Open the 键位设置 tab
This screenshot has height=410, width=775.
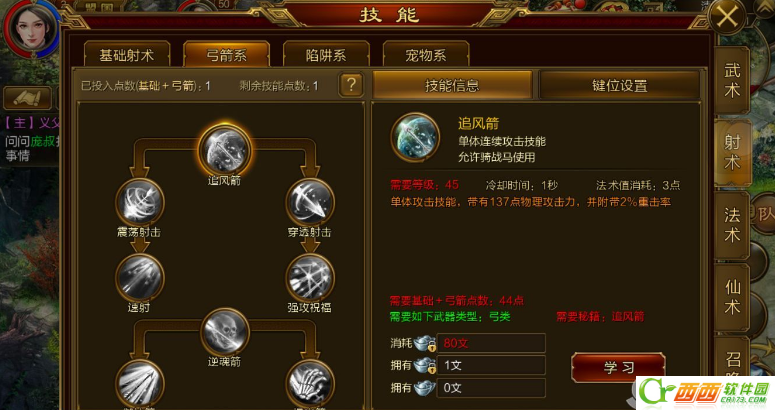tap(619, 85)
